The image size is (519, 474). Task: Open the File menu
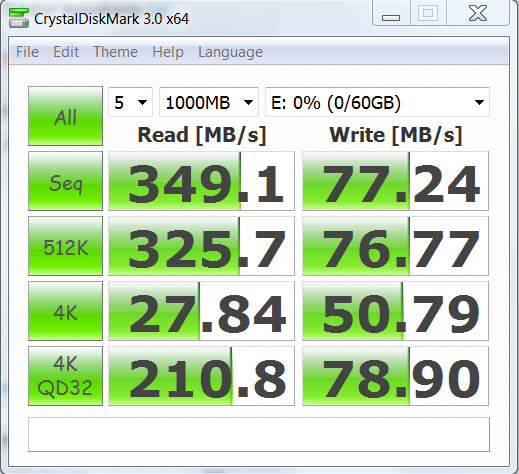click(x=27, y=52)
